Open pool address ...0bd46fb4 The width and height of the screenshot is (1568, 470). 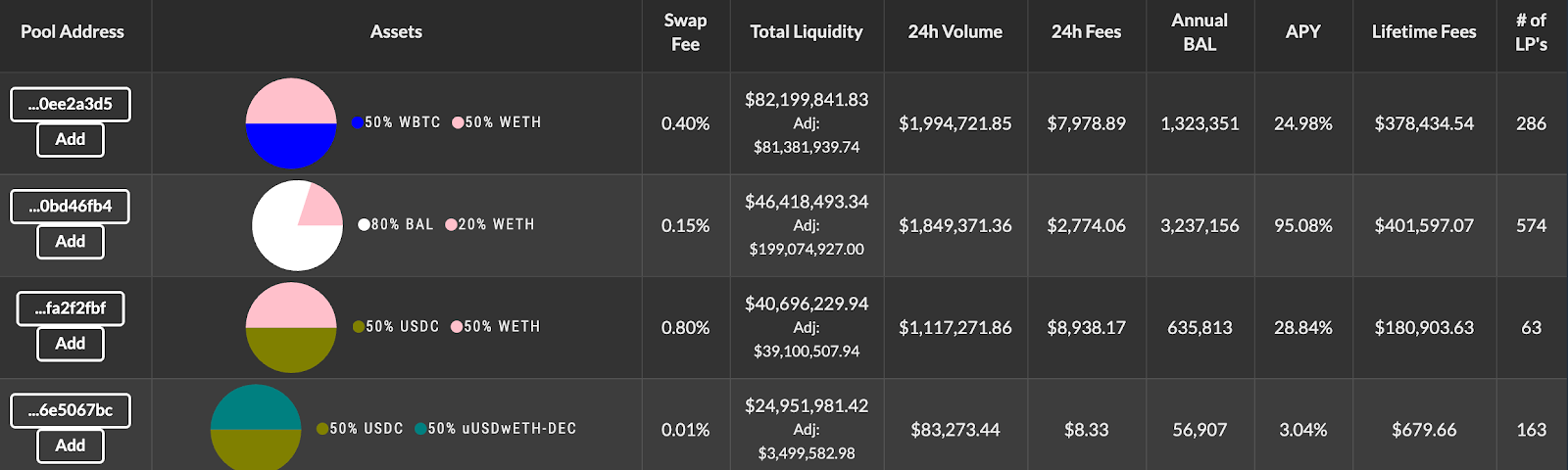tap(71, 206)
